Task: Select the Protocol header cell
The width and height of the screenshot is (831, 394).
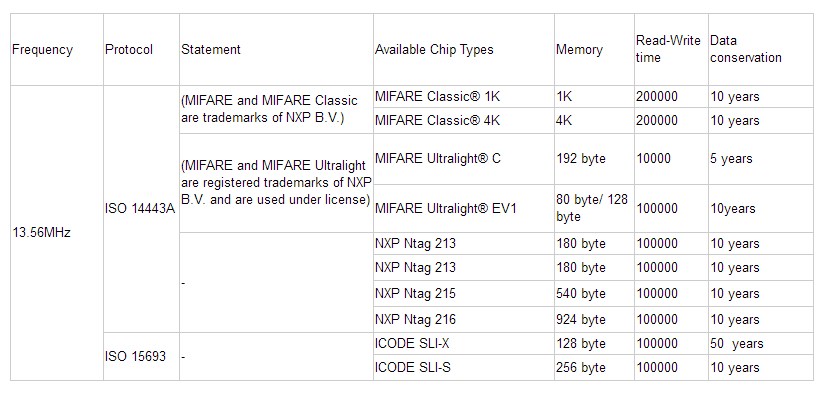Action: coord(142,50)
